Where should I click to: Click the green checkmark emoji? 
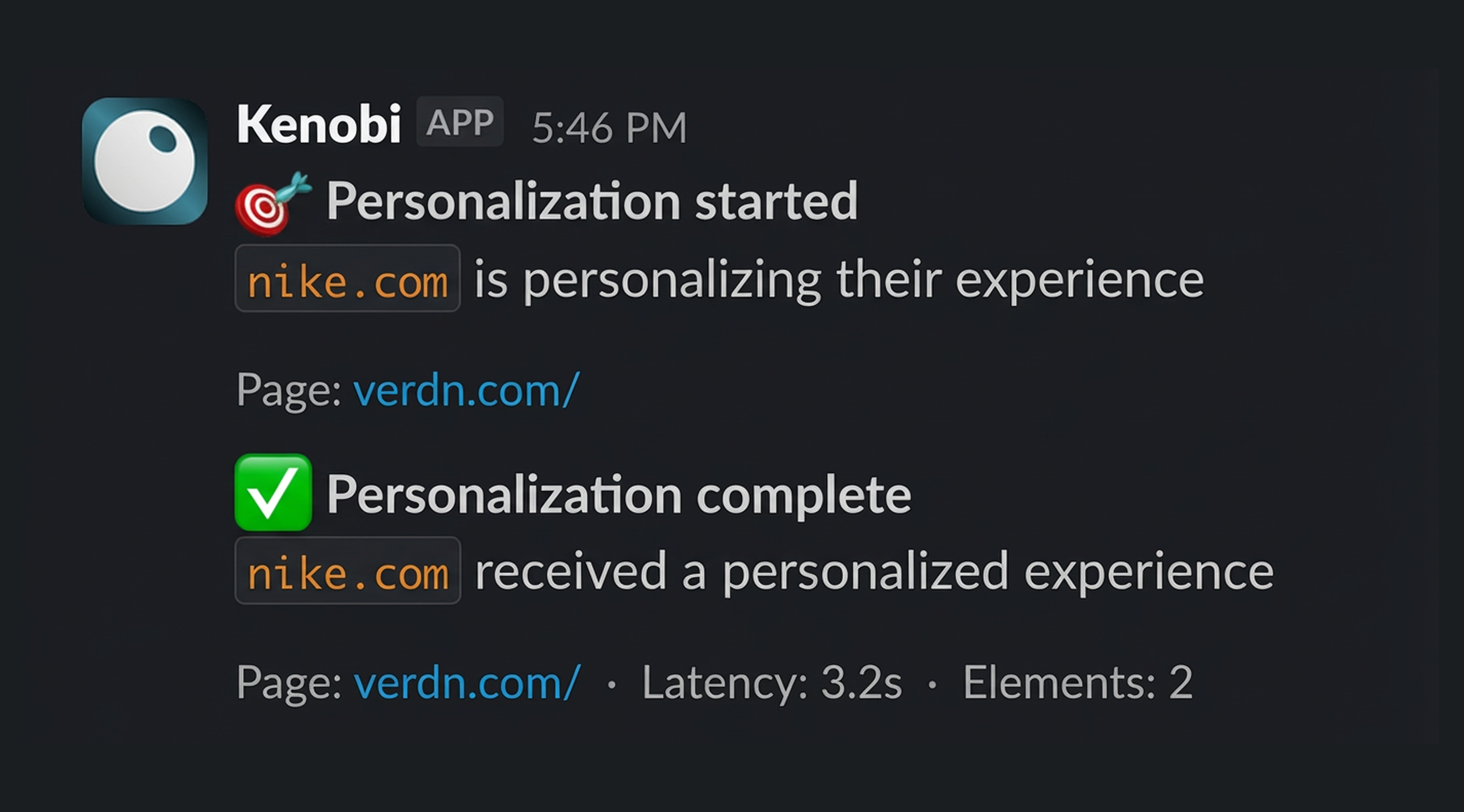(274, 493)
